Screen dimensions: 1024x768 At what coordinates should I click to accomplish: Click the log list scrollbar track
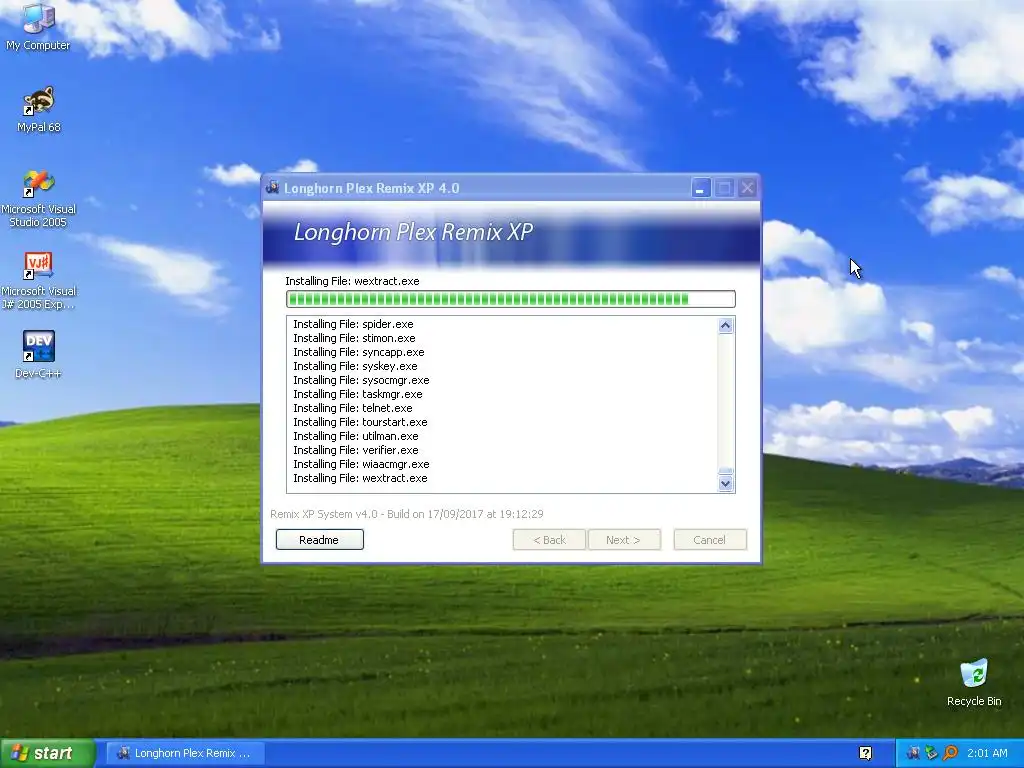point(726,400)
